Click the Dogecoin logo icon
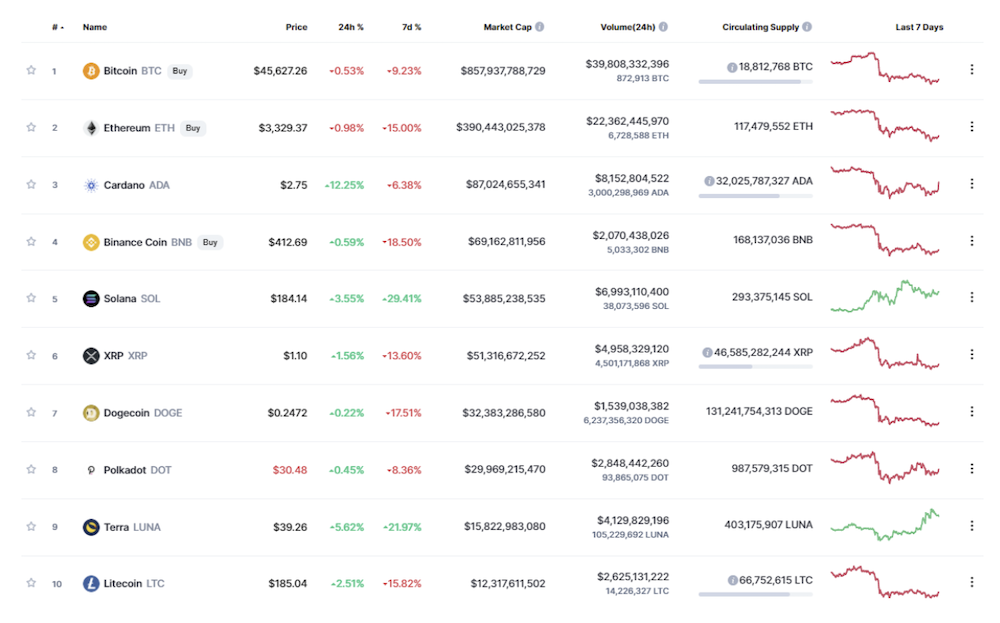Screen dimensions: 1000x623 click(91, 413)
